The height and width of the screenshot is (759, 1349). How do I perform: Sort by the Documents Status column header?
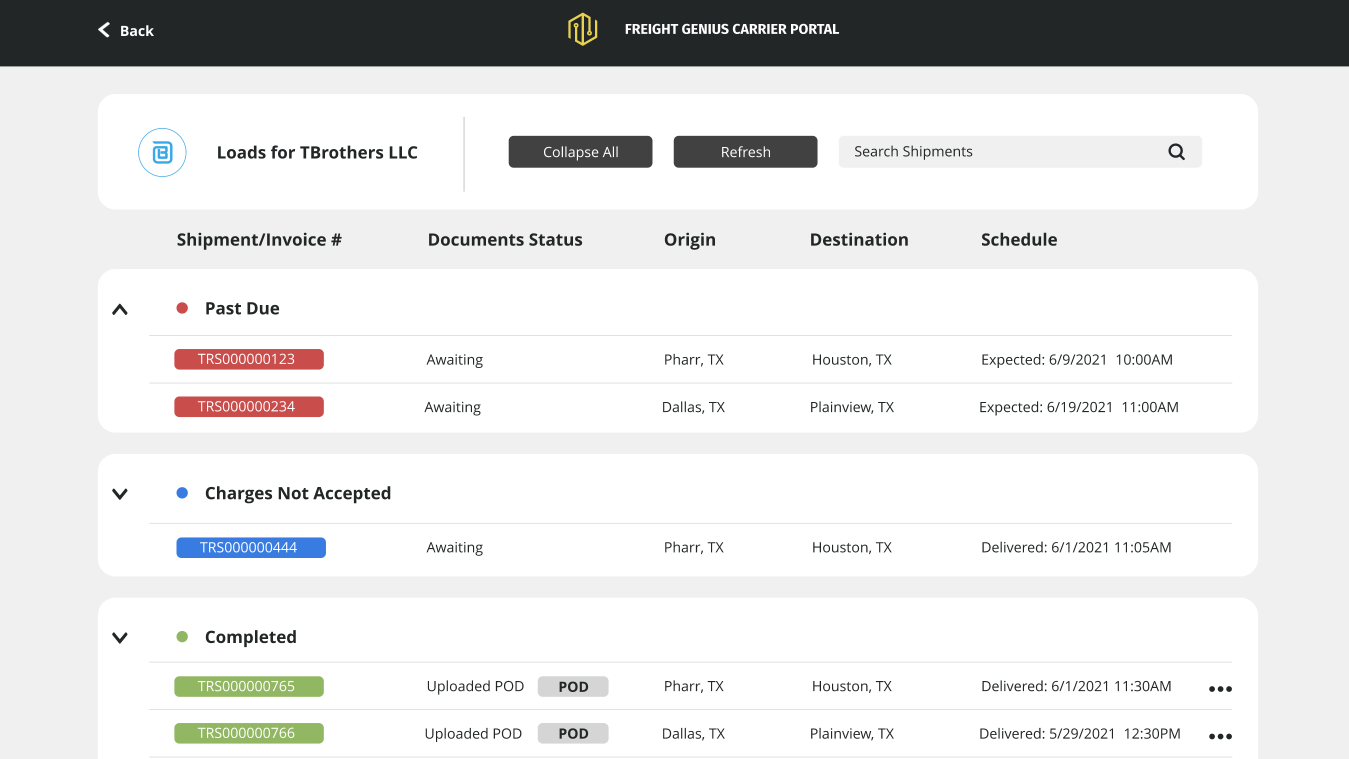pyautogui.click(x=505, y=239)
